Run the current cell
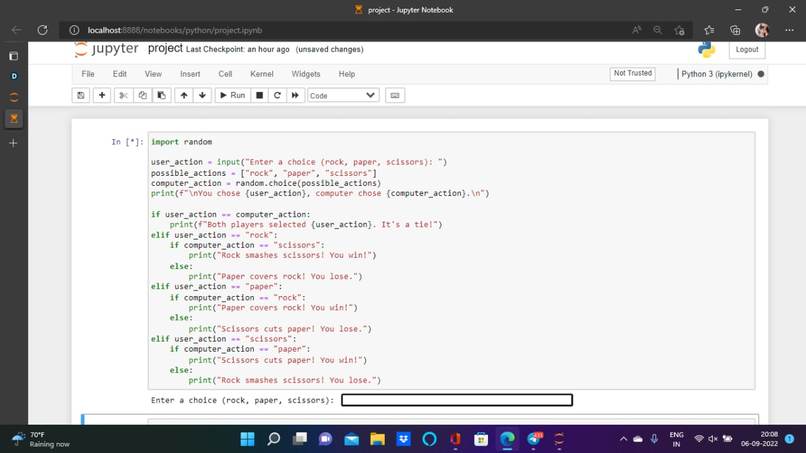 [232, 95]
